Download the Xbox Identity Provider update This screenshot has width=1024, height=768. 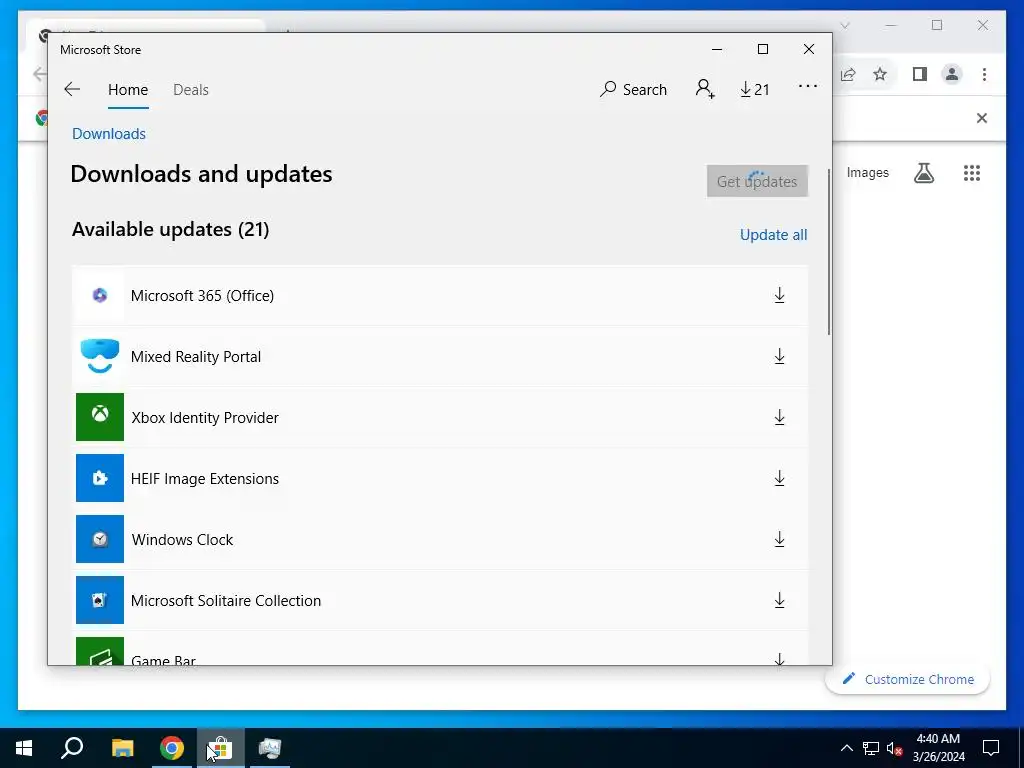click(779, 417)
